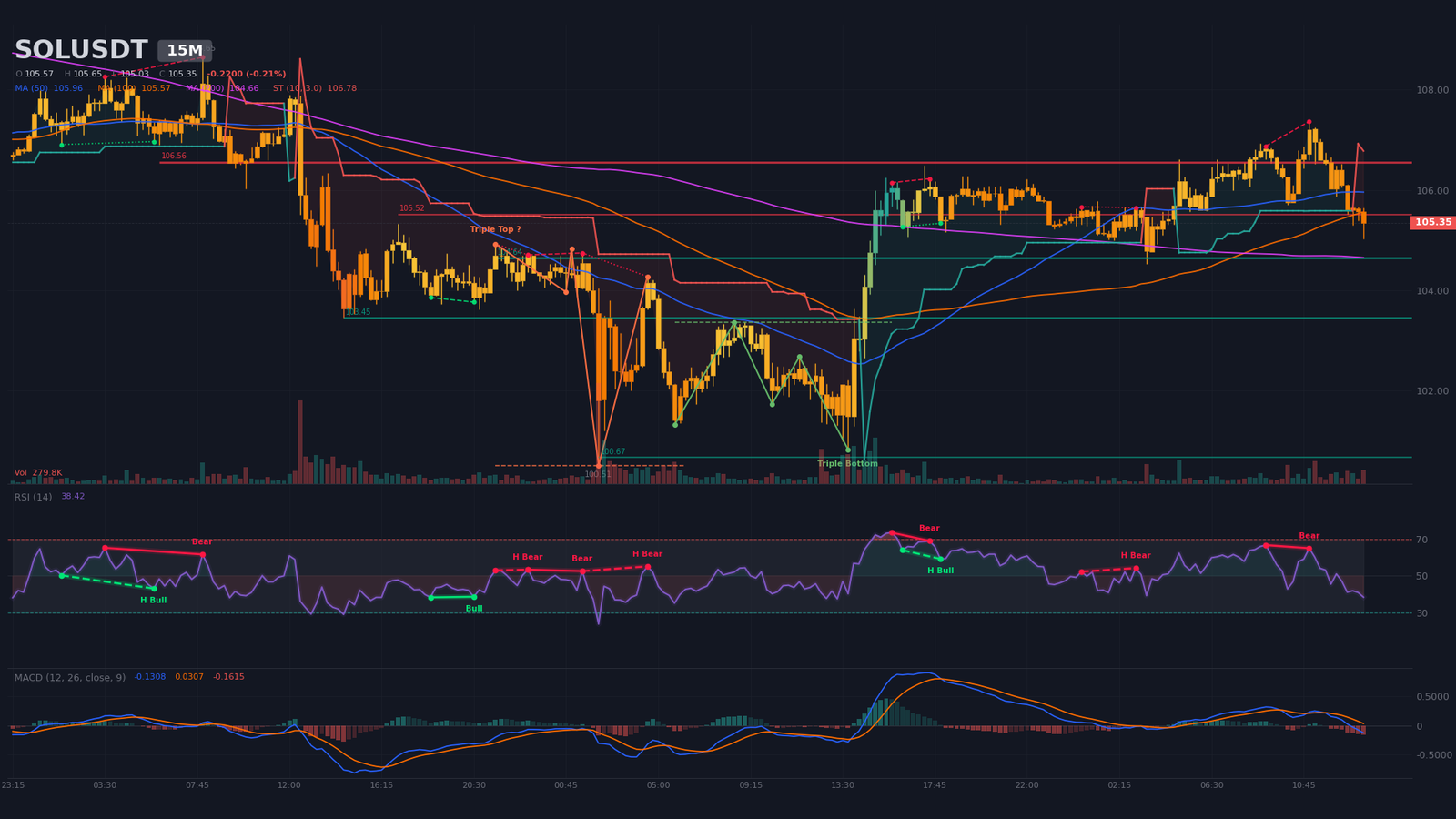Click the -0.2200 (-0.21%) price change
1456x819 pixels.
[x=248, y=74]
